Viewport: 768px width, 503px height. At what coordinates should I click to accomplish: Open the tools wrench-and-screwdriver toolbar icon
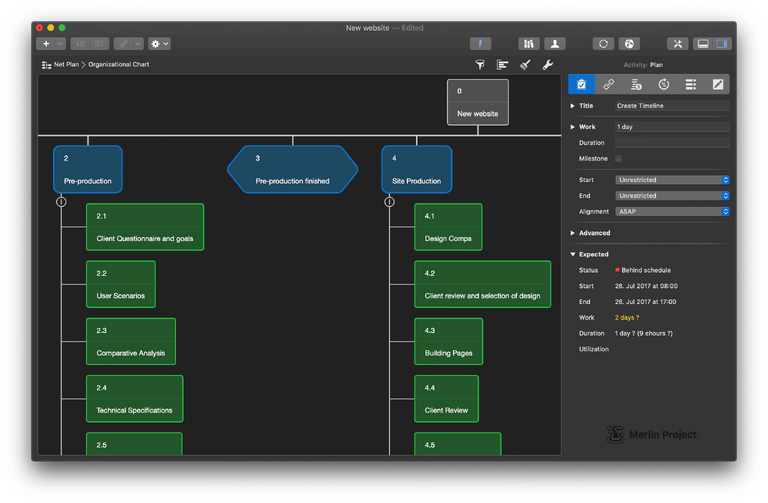click(x=677, y=44)
